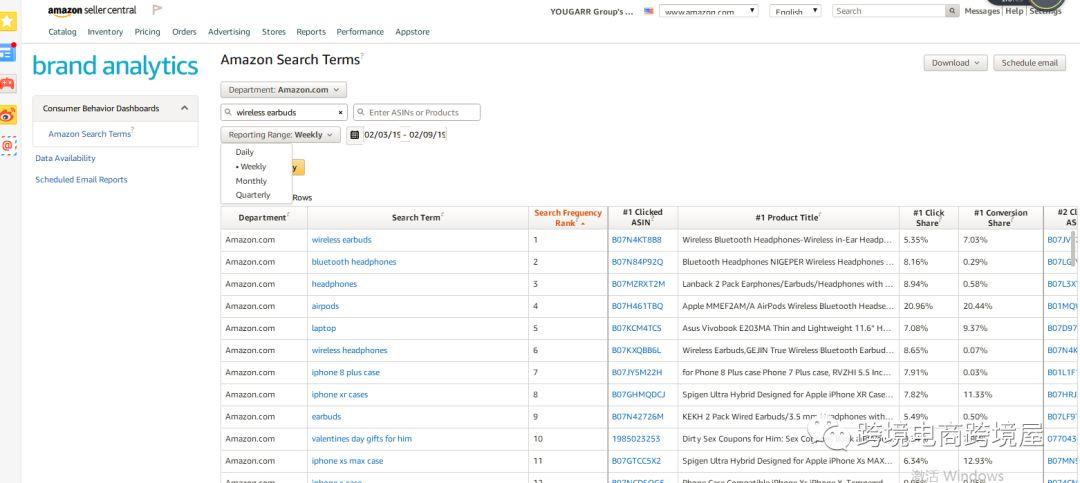Select Daily reporting range option

click(x=245, y=152)
